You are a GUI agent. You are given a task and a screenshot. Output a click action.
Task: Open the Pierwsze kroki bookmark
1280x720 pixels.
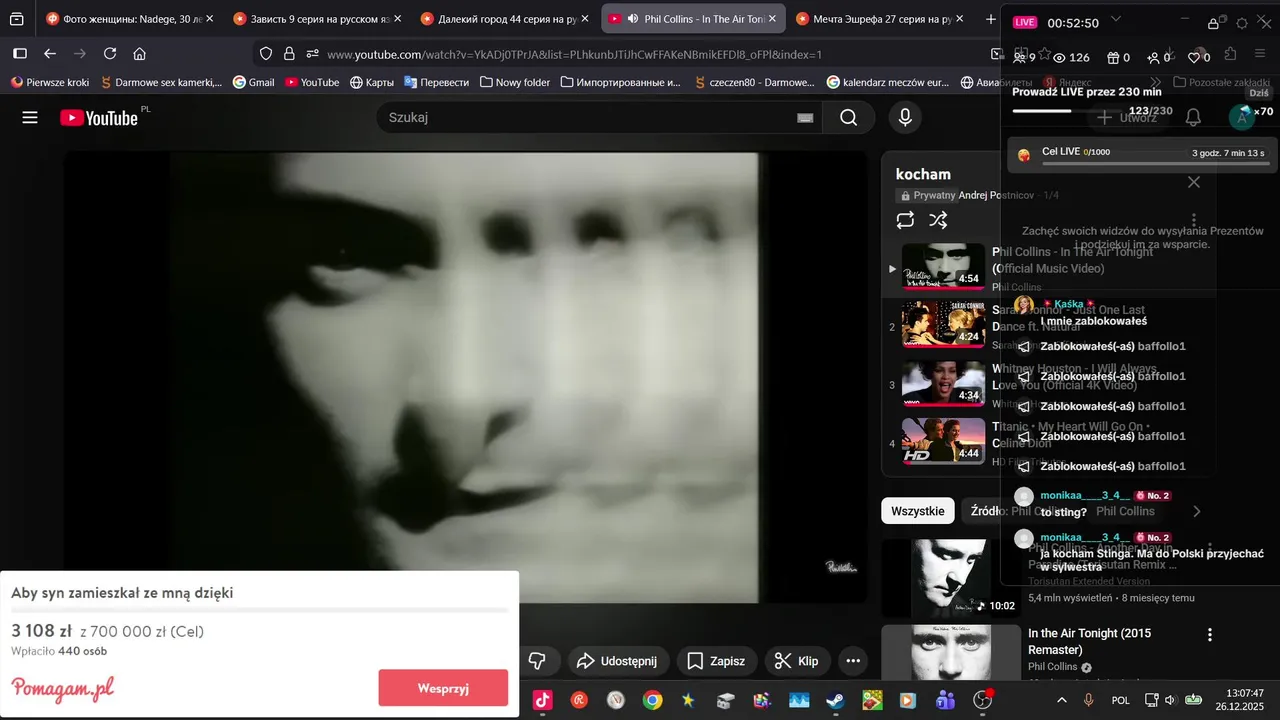point(49,82)
